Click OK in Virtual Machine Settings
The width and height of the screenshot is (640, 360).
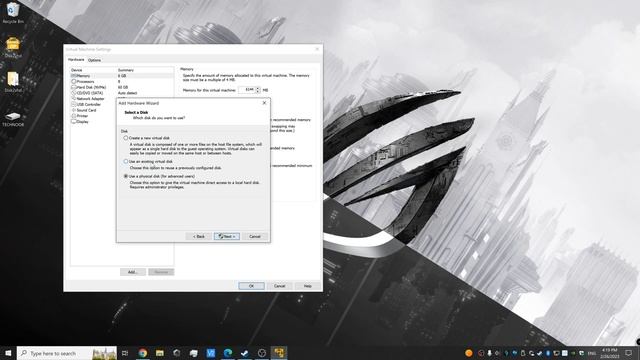tap(251, 286)
